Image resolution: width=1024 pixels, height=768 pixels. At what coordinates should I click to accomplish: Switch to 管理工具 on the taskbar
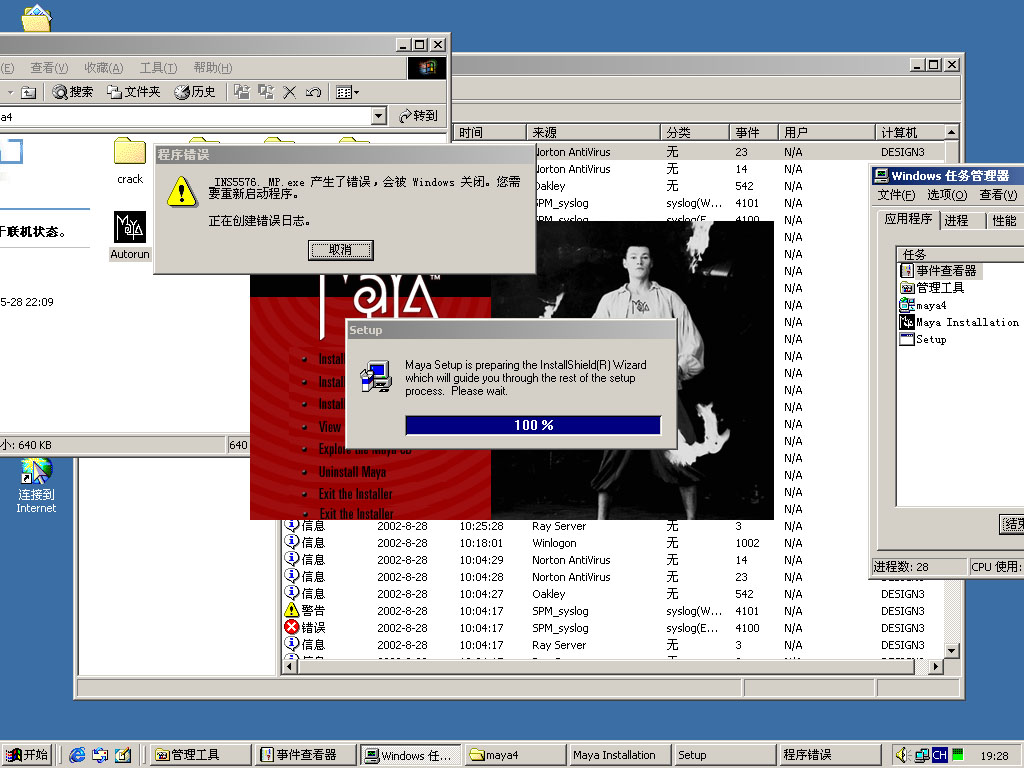(200, 755)
